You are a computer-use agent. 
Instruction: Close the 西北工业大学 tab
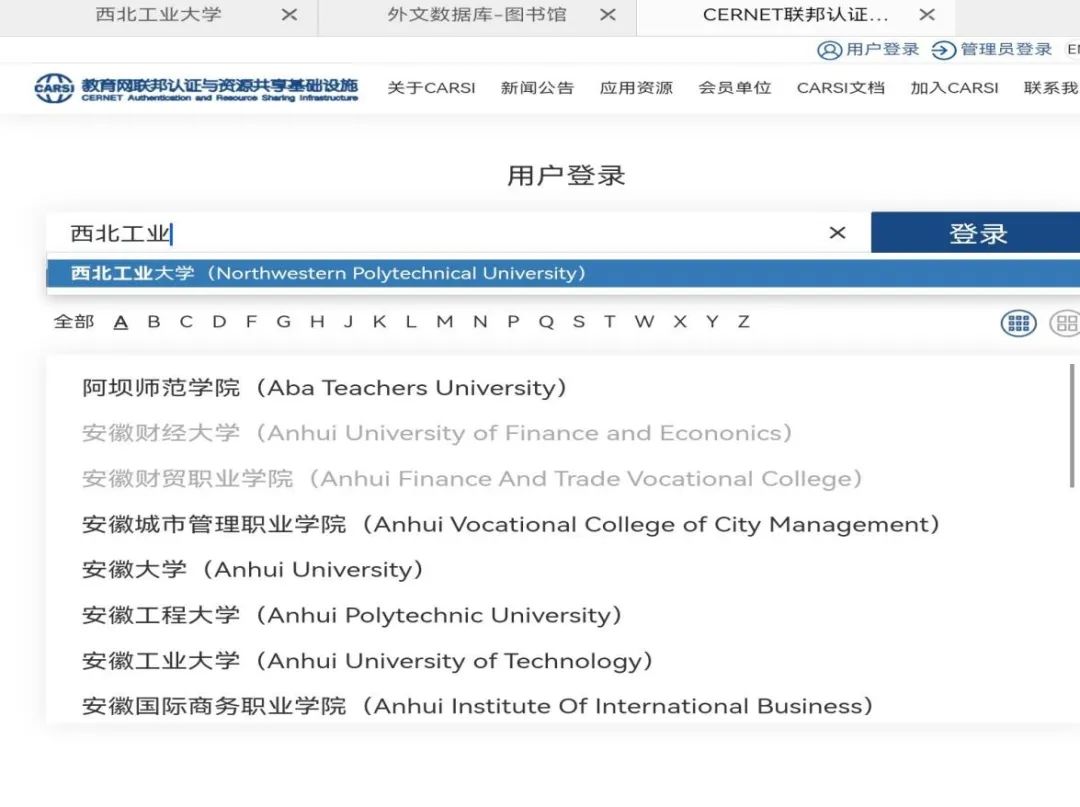[289, 14]
